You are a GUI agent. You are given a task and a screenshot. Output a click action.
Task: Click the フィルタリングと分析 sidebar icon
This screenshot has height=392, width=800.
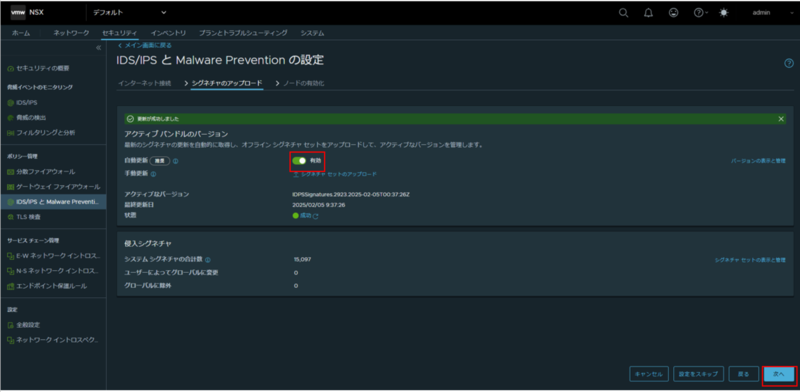pos(11,133)
